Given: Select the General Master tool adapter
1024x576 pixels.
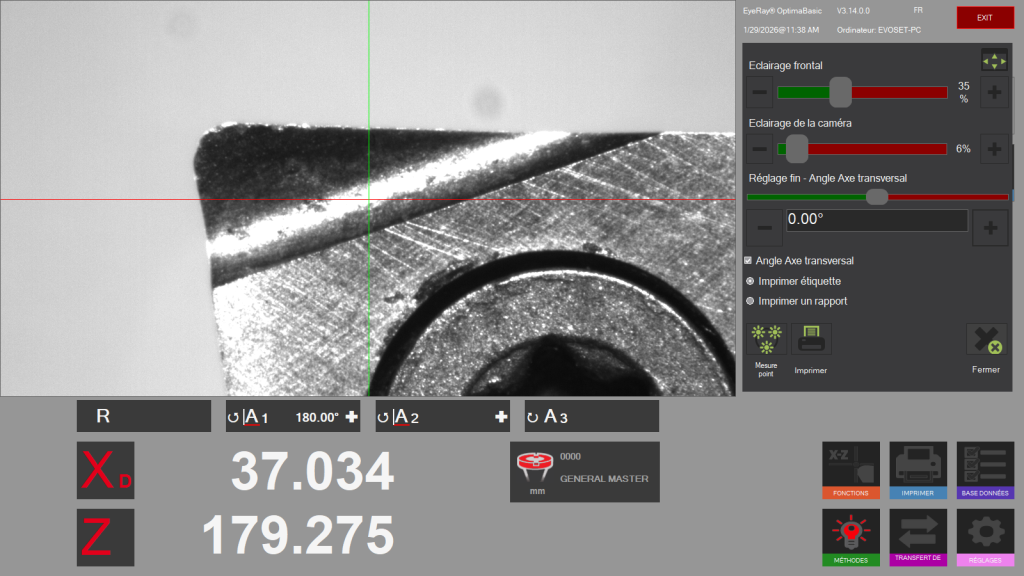Looking at the screenshot, I should pos(584,471).
